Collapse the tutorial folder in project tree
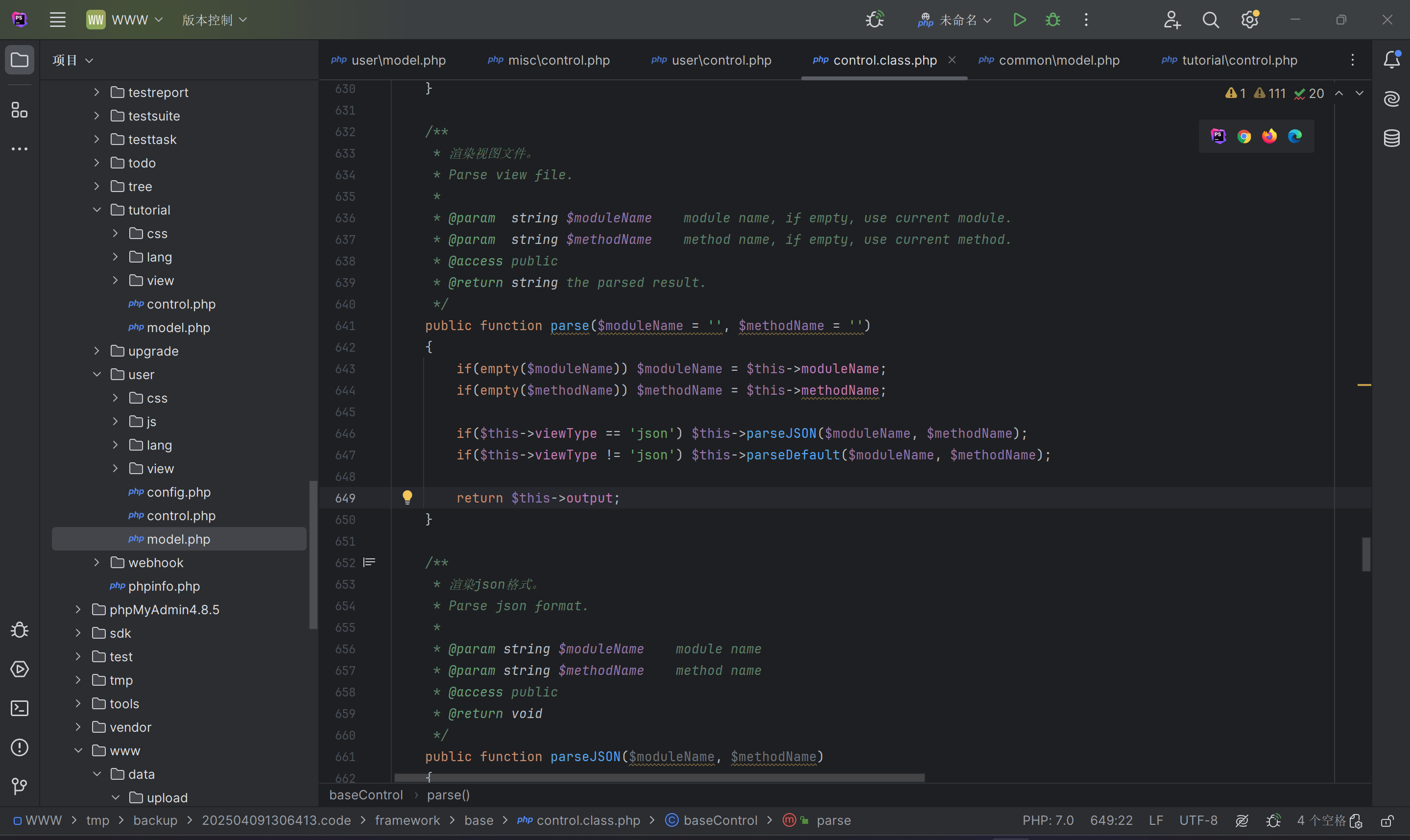Screen dimensions: 1410x840 coord(97,210)
